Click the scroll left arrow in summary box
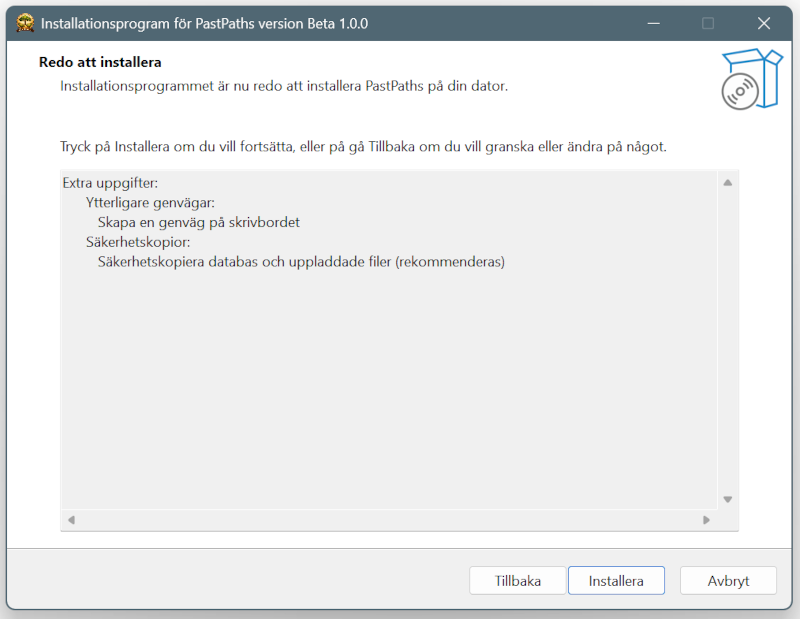Image resolution: width=800 pixels, height=619 pixels. click(x=71, y=520)
